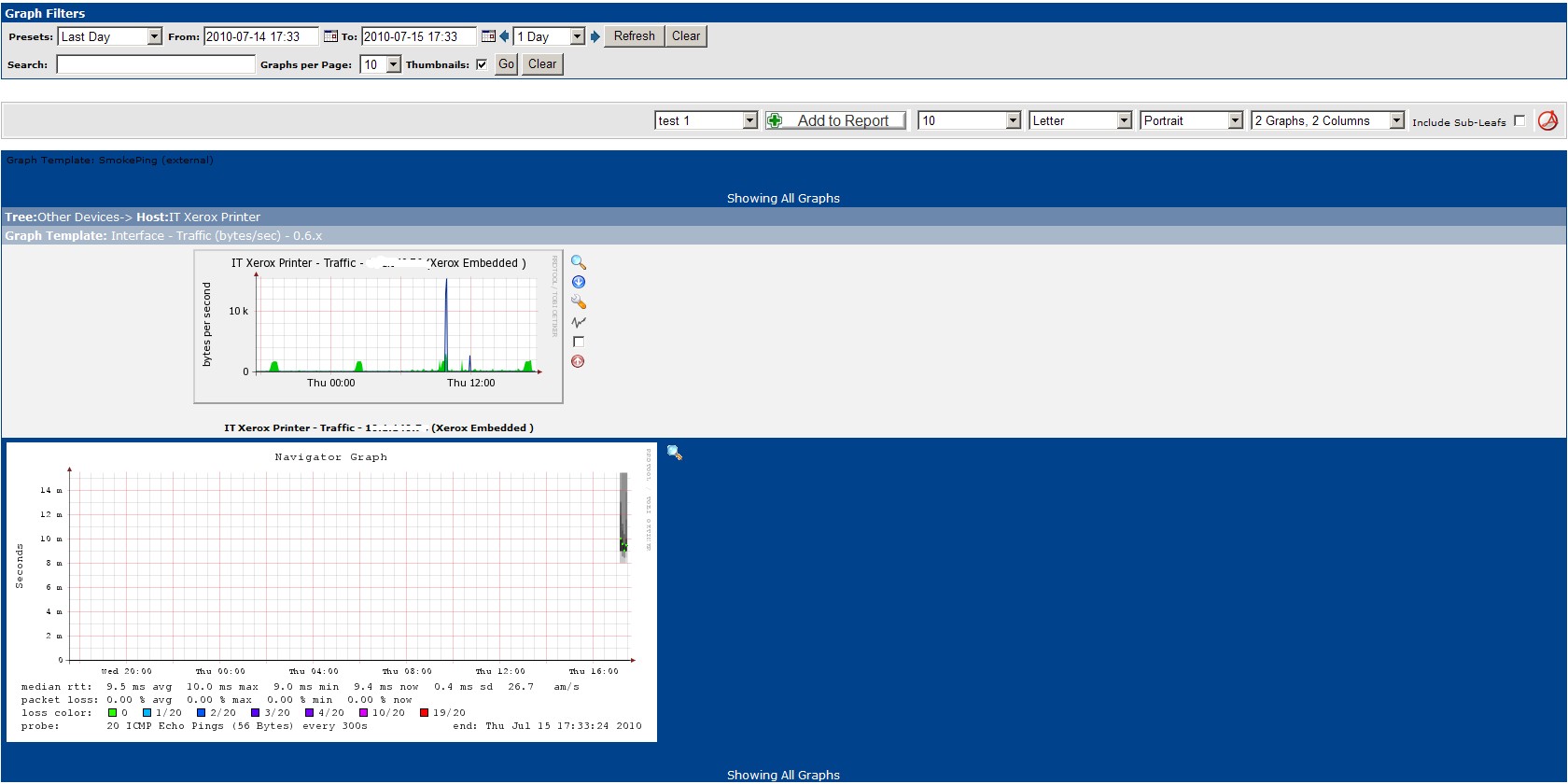Open the IT Xerox Printer traffic thumbnail

(378, 327)
